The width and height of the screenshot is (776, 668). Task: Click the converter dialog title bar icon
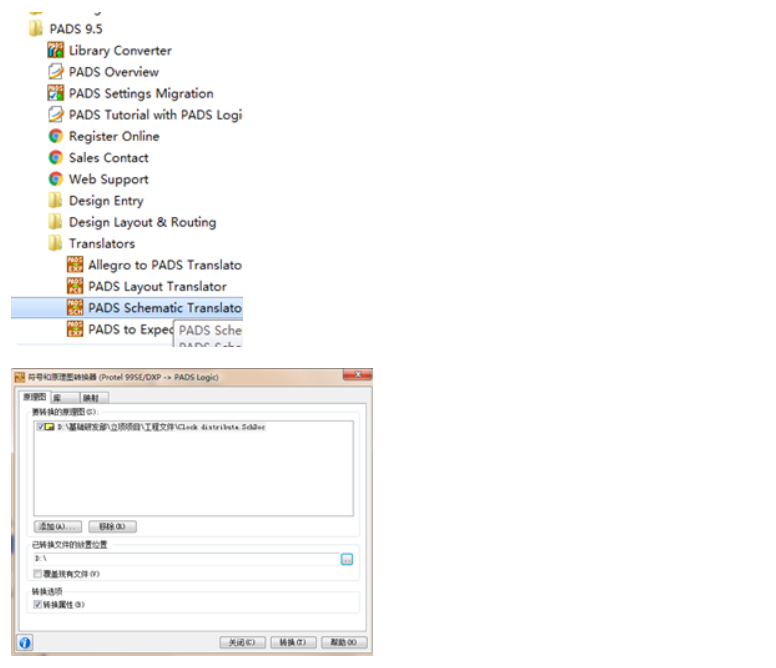[19, 378]
